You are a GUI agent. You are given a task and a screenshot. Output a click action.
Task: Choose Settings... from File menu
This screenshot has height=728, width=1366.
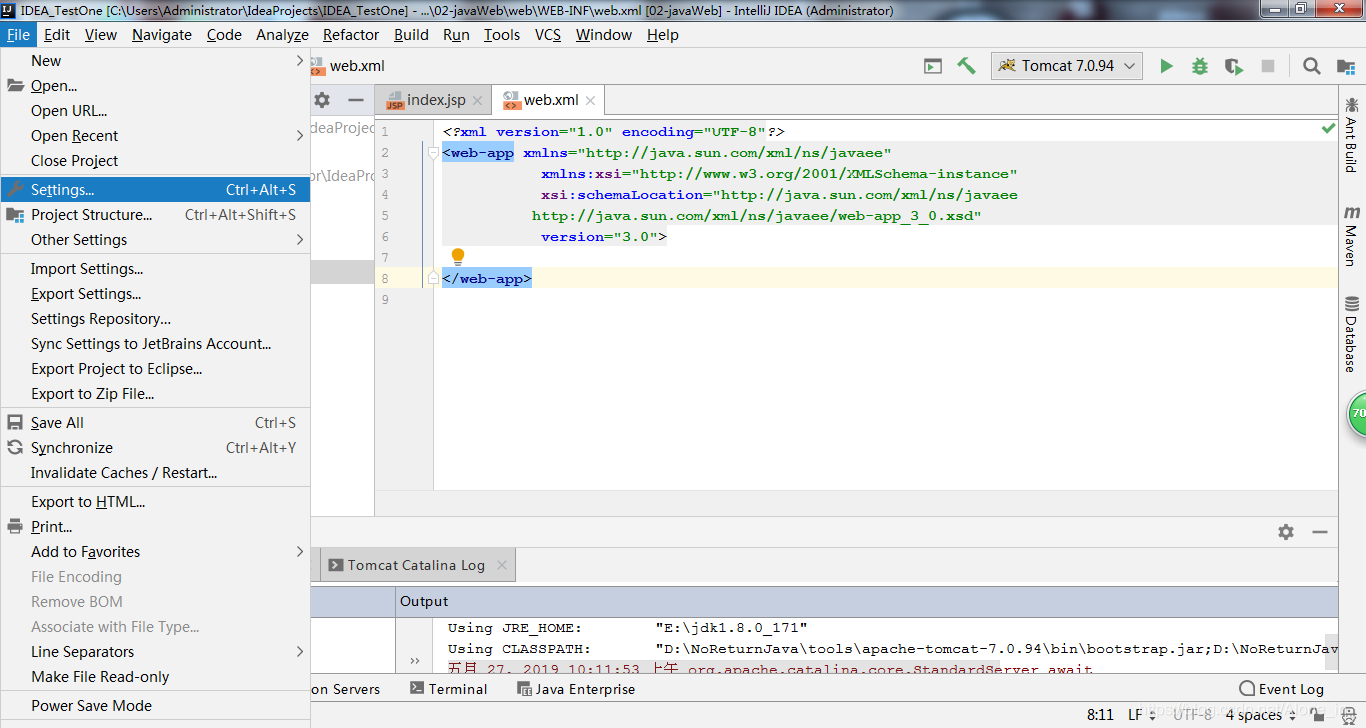pyautogui.click(x=155, y=190)
